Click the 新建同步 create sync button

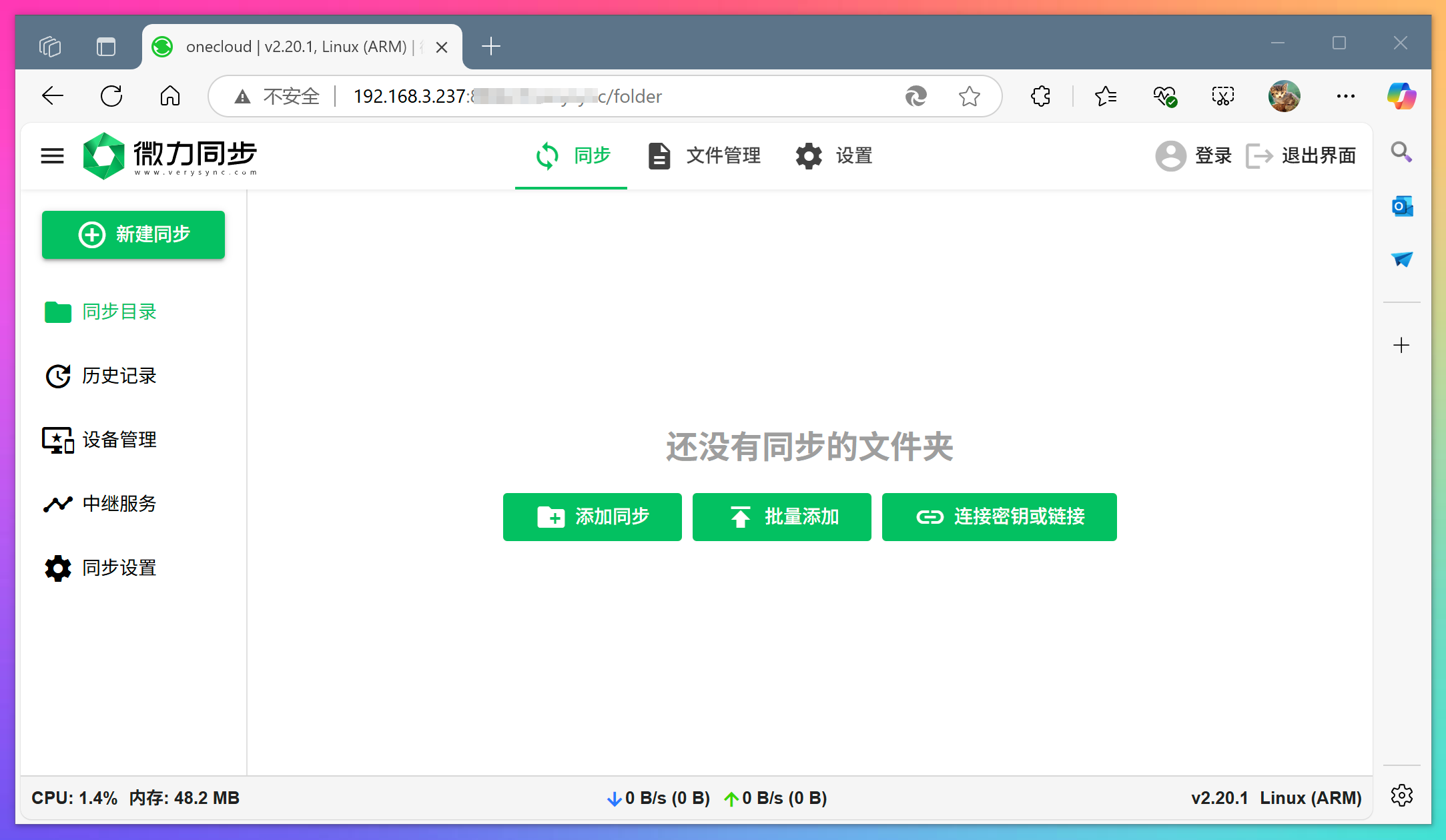click(x=133, y=234)
